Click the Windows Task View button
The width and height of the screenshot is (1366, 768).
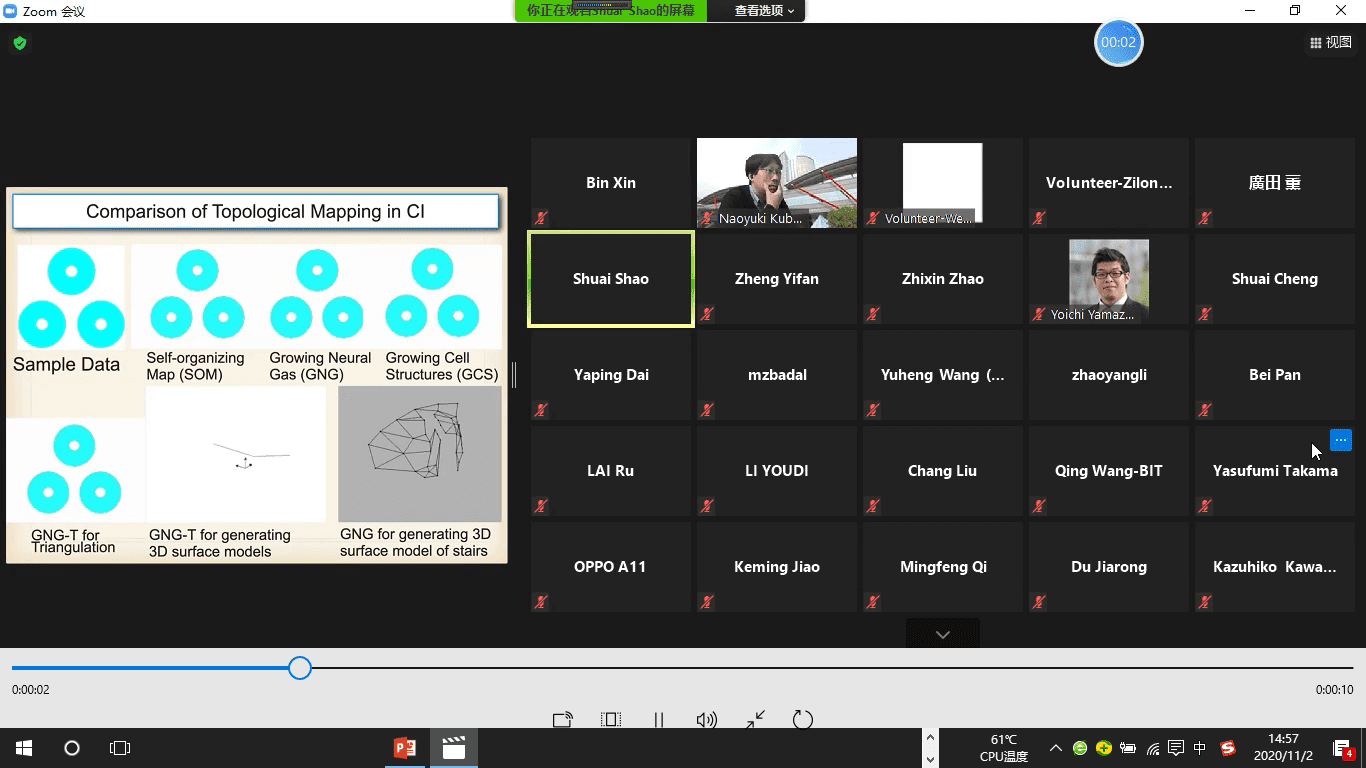[120, 748]
